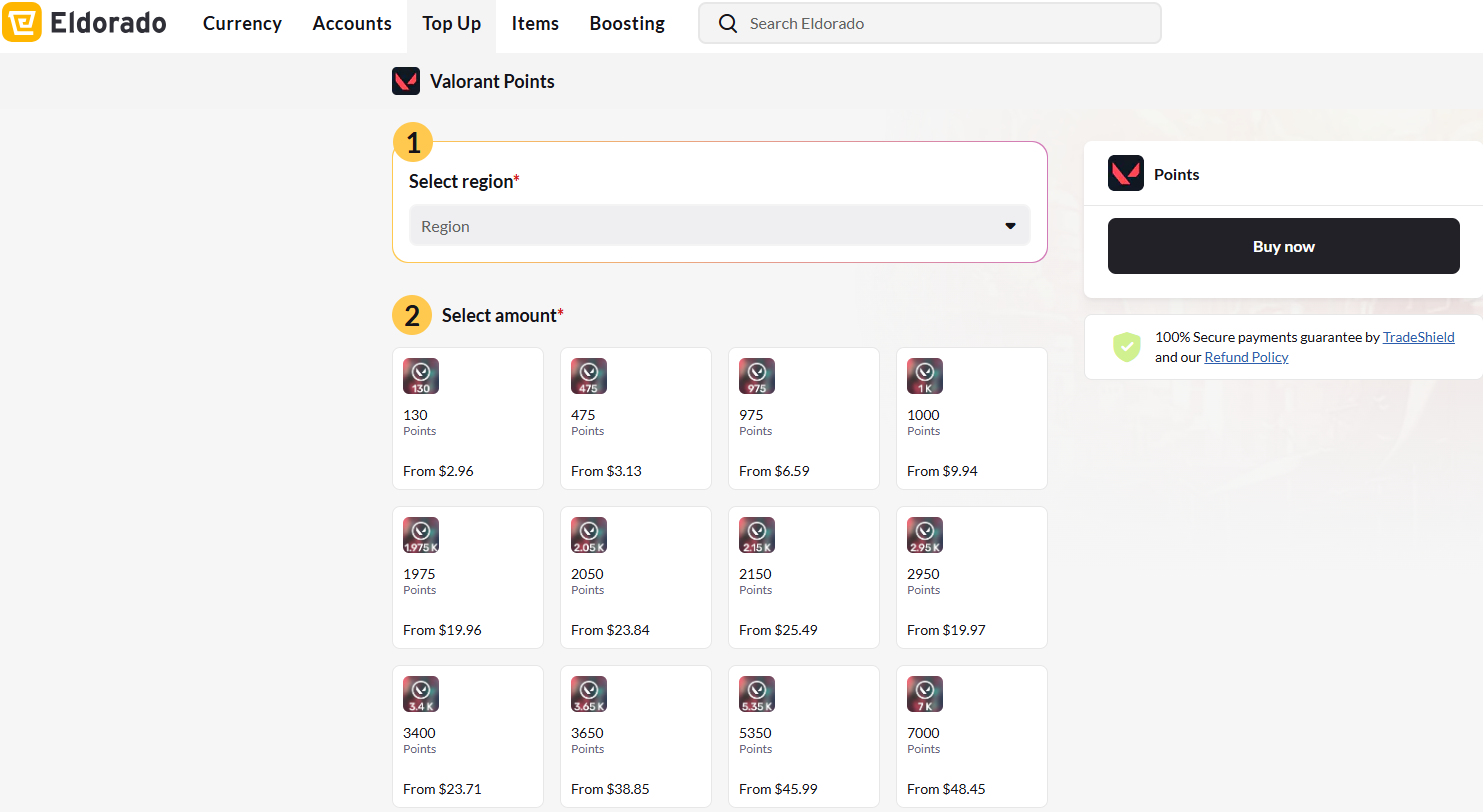Click the Eldorado brand name
The height and width of the screenshot is (812, 1483).
click(x=108, y=22)
